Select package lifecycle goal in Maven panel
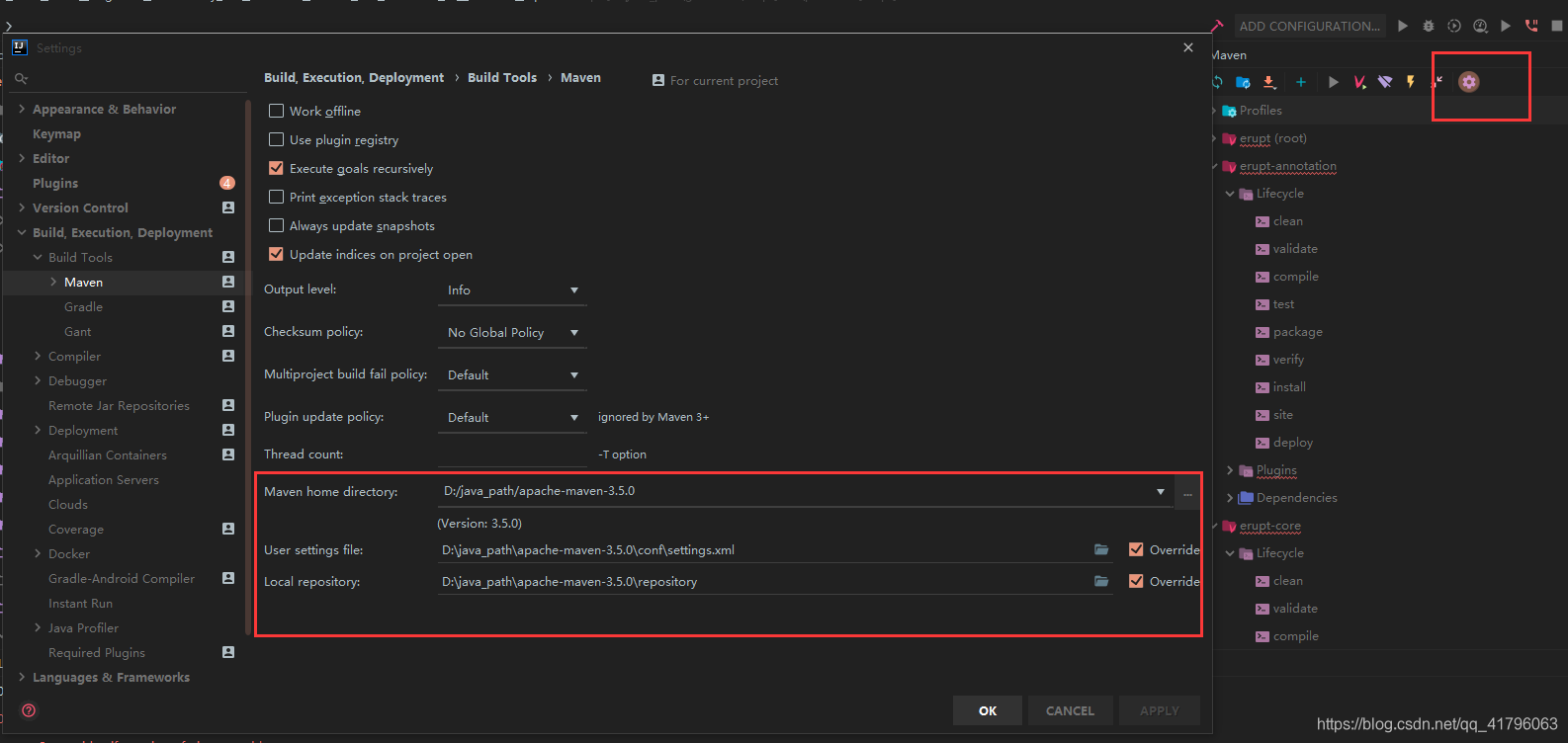This screenshot has height=743, width=1568. point(1298,332)
